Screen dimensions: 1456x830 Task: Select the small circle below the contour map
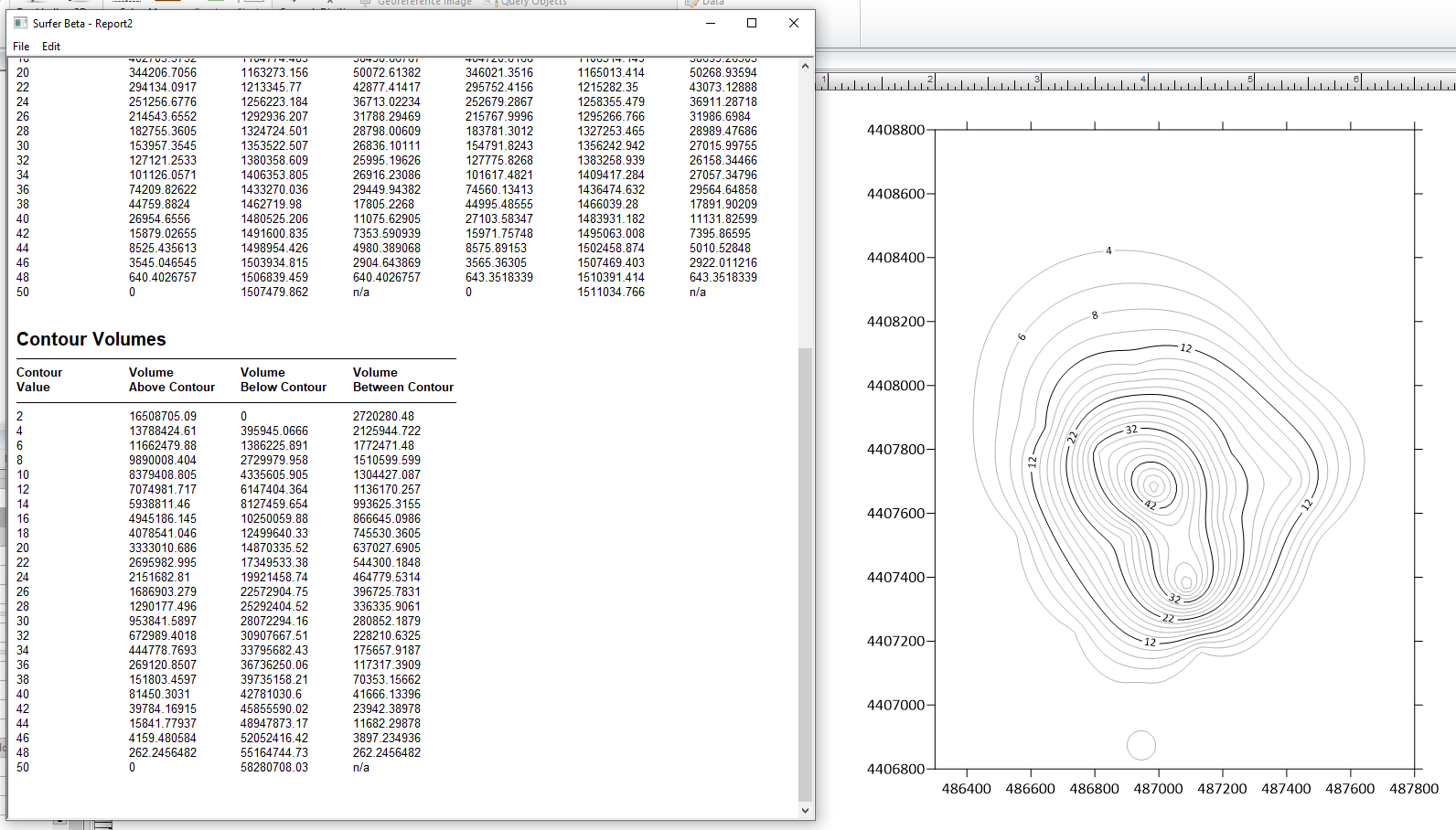(1141, 745)
